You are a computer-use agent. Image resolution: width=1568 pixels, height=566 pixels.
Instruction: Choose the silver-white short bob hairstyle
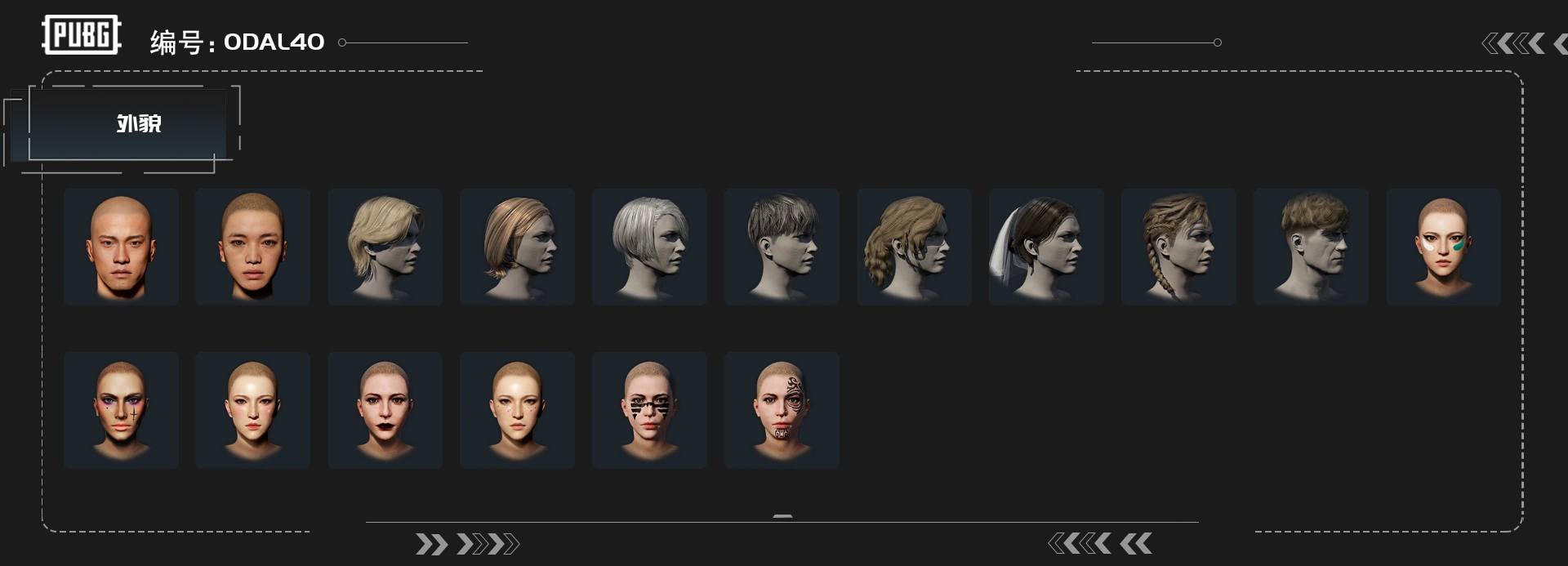point(649,247)
